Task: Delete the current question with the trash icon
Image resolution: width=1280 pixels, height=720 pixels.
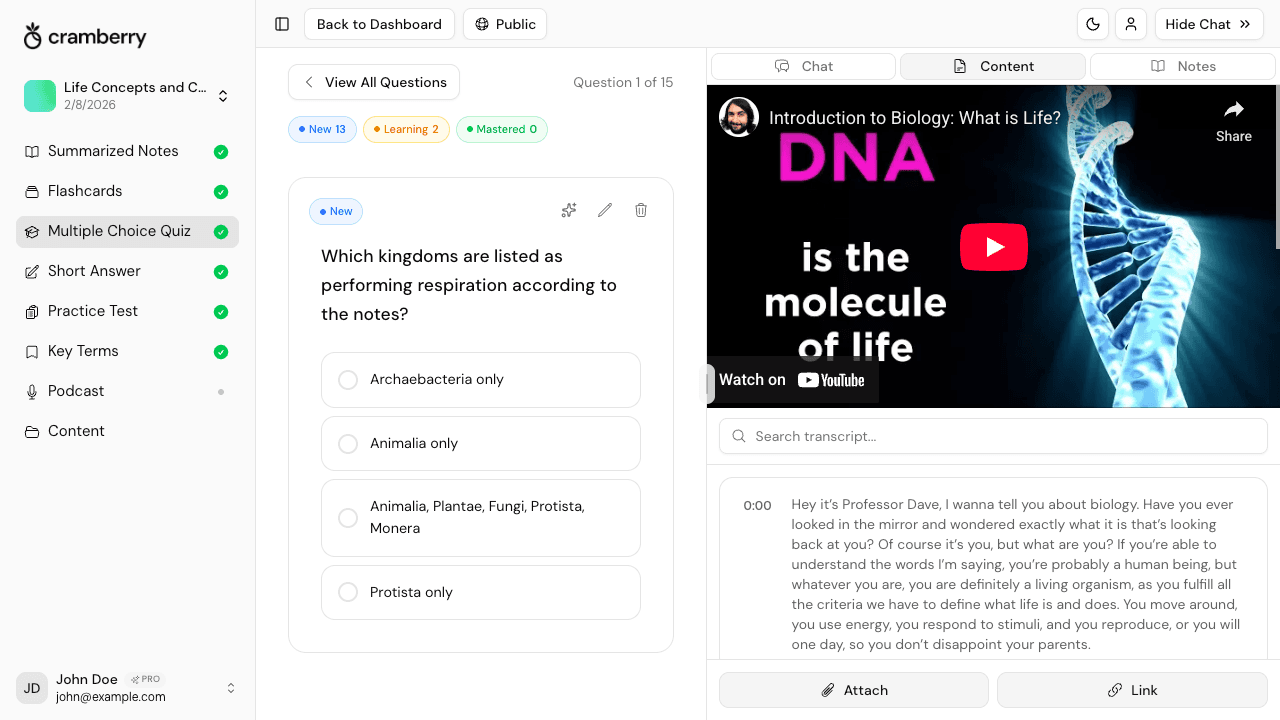Action: [640, 210]
